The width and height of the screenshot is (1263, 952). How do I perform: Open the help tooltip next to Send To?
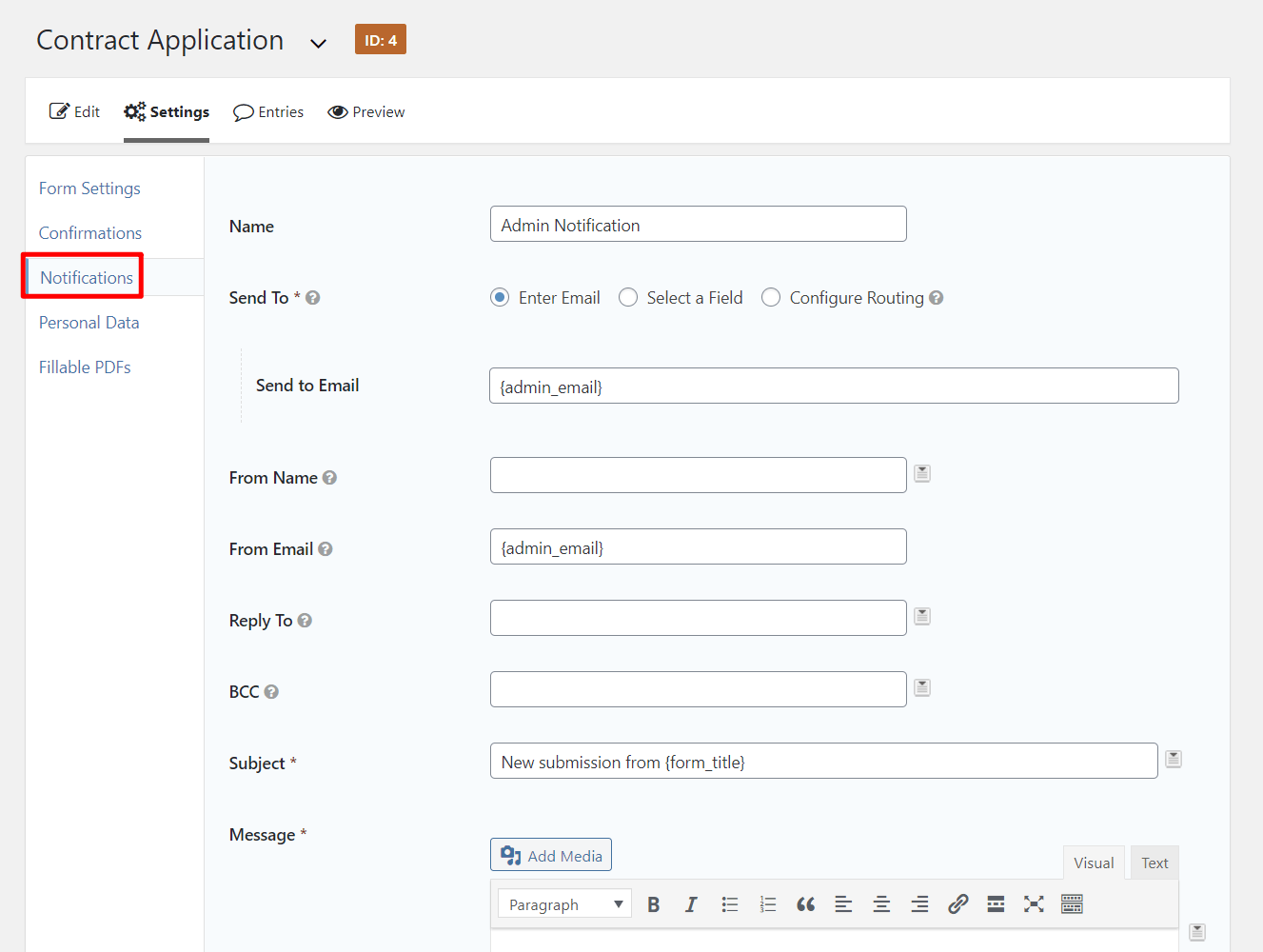pos(312,297)
